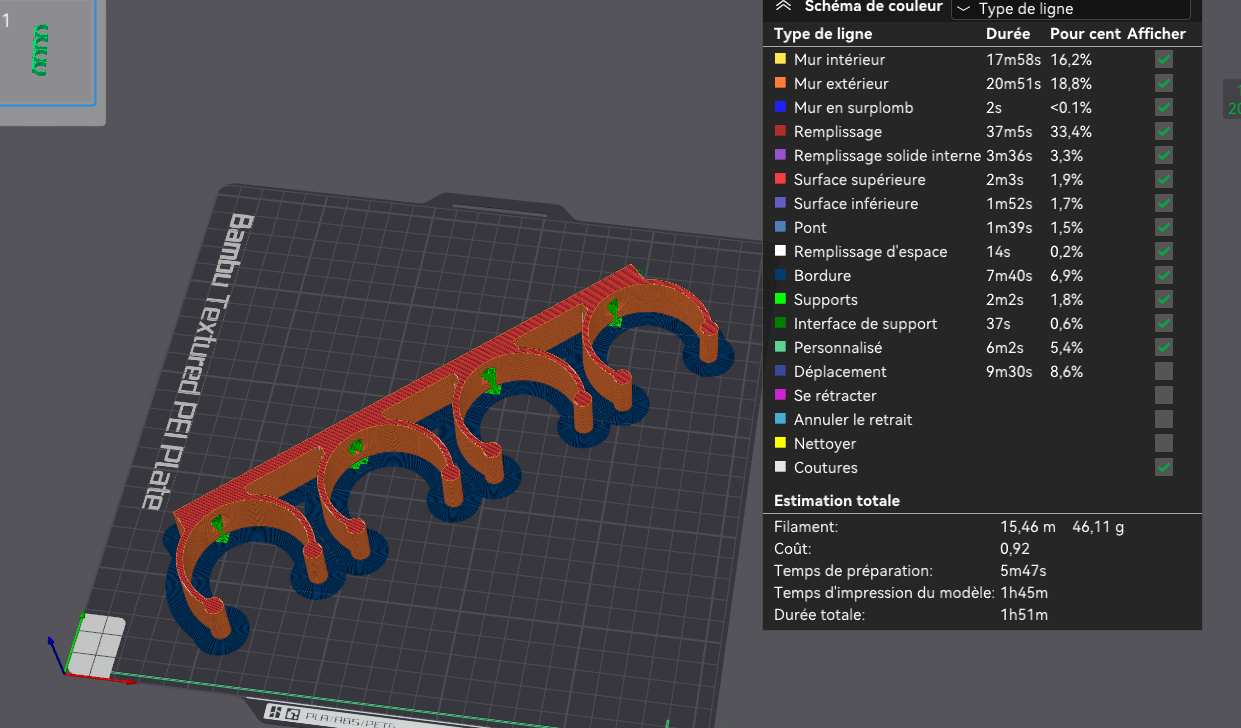Toggle Mur intérieur visibility checkbox
The height and width of the screenshot is (728, 1241).
pos(1163,60)
